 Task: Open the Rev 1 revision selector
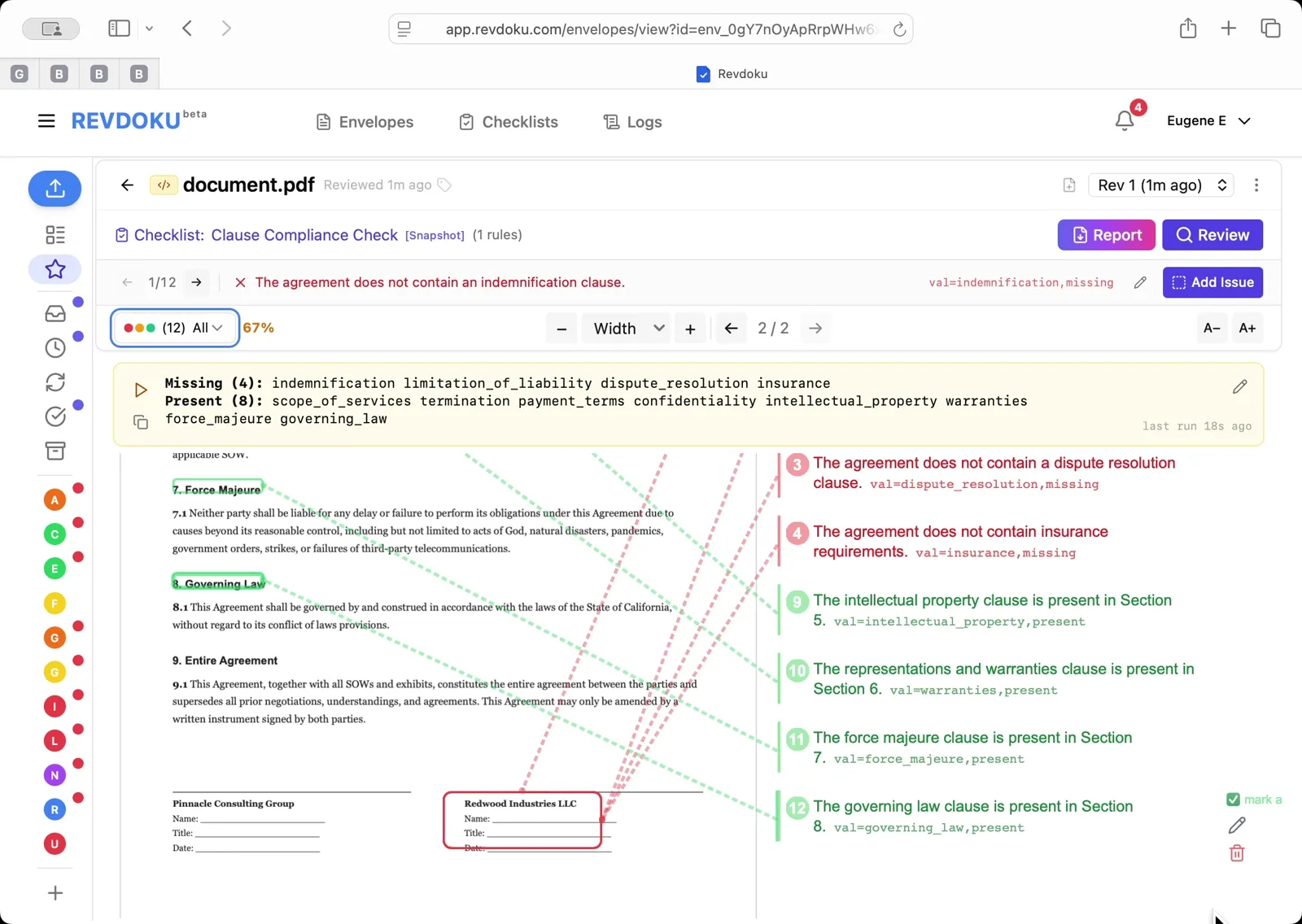point(1160,185)
